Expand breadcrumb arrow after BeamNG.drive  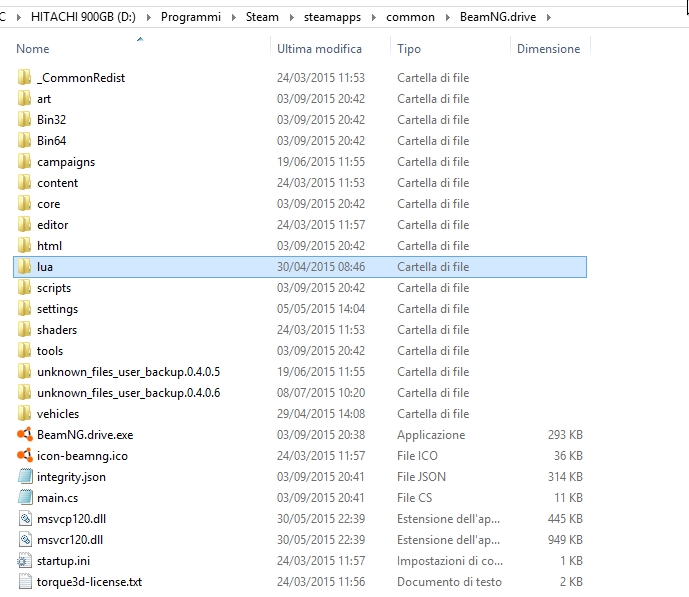click(549, 18)
